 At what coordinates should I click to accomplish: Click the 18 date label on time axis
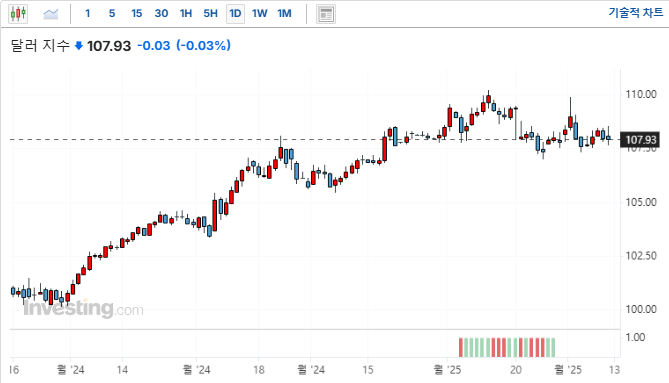click(x=259, y=370)
